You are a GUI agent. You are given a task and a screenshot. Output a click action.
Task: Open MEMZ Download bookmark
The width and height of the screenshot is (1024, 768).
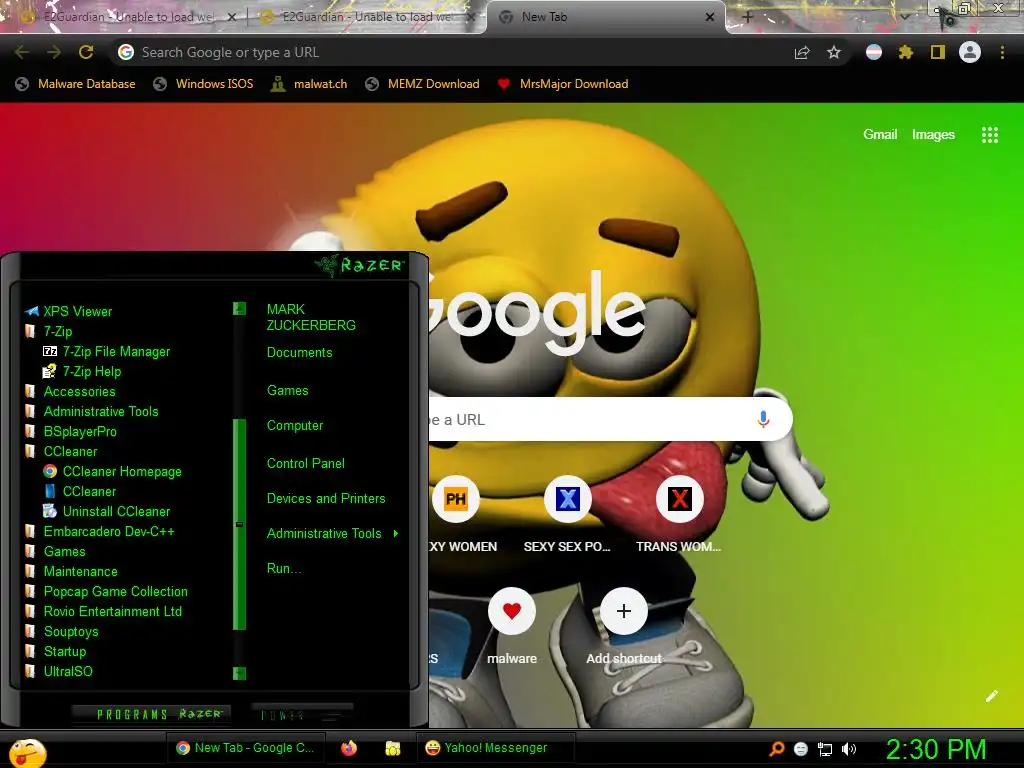tap(423, 84)
